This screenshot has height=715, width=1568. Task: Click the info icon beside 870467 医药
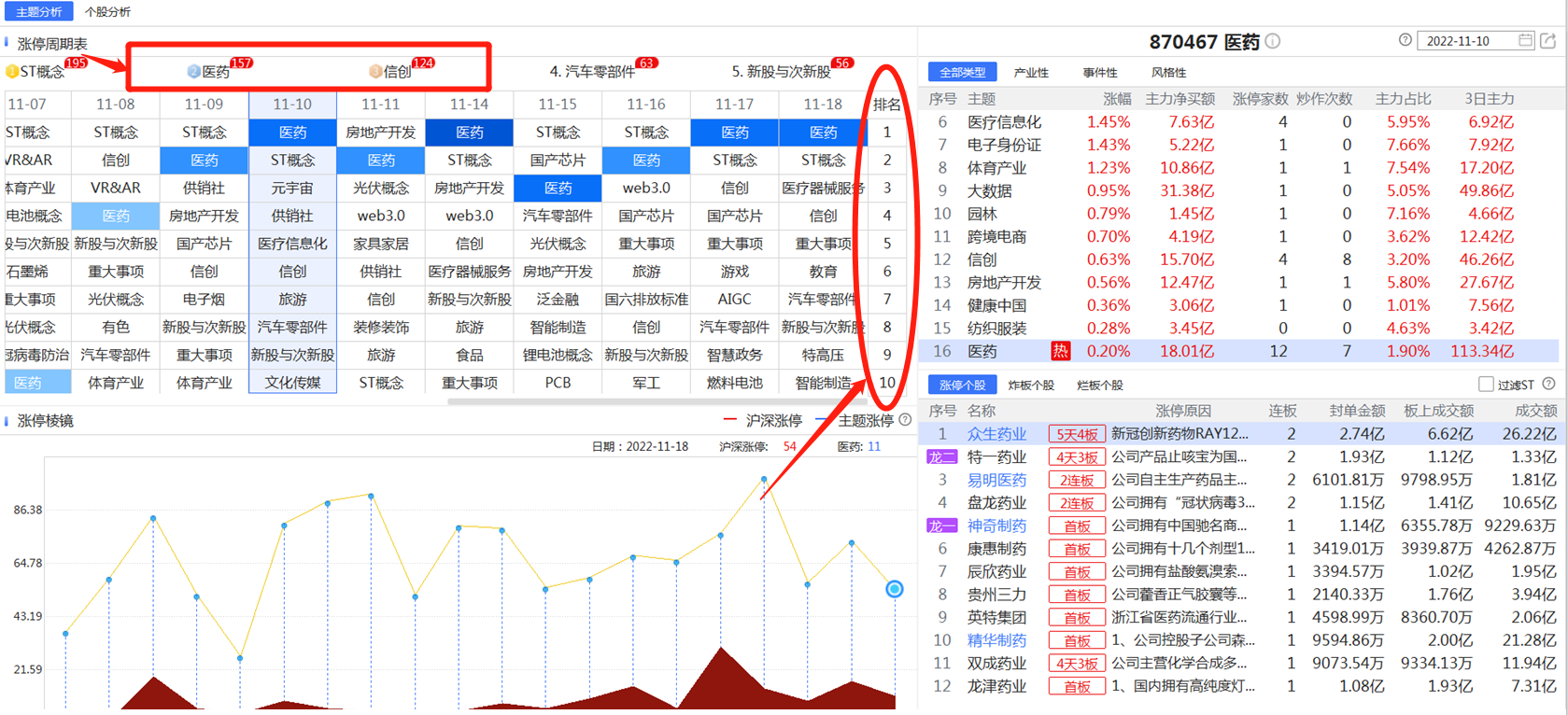(x=1273, y=41)
